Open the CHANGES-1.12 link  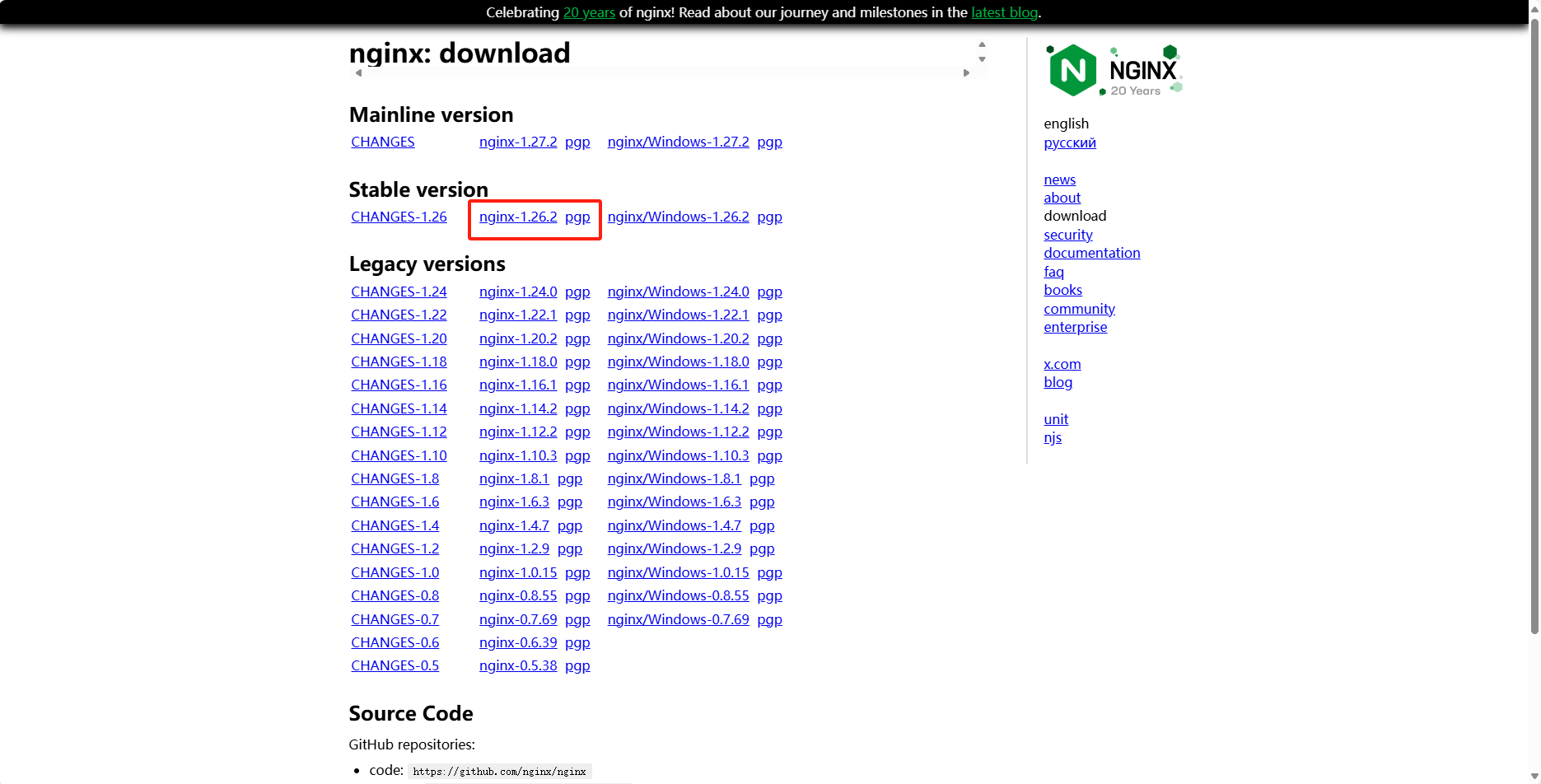click(399, 432)
